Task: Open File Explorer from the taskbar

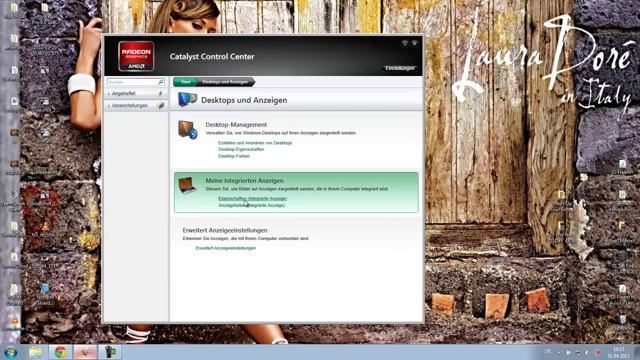Action: tap(36, 352)
